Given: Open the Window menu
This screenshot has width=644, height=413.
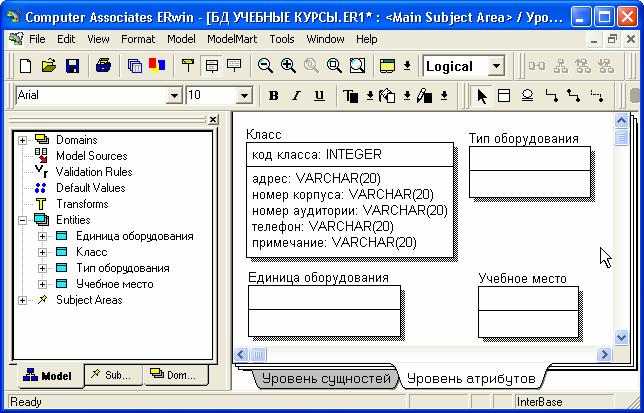Looking at the screenshot, I should pyautogui.click(x=325, y=39).
